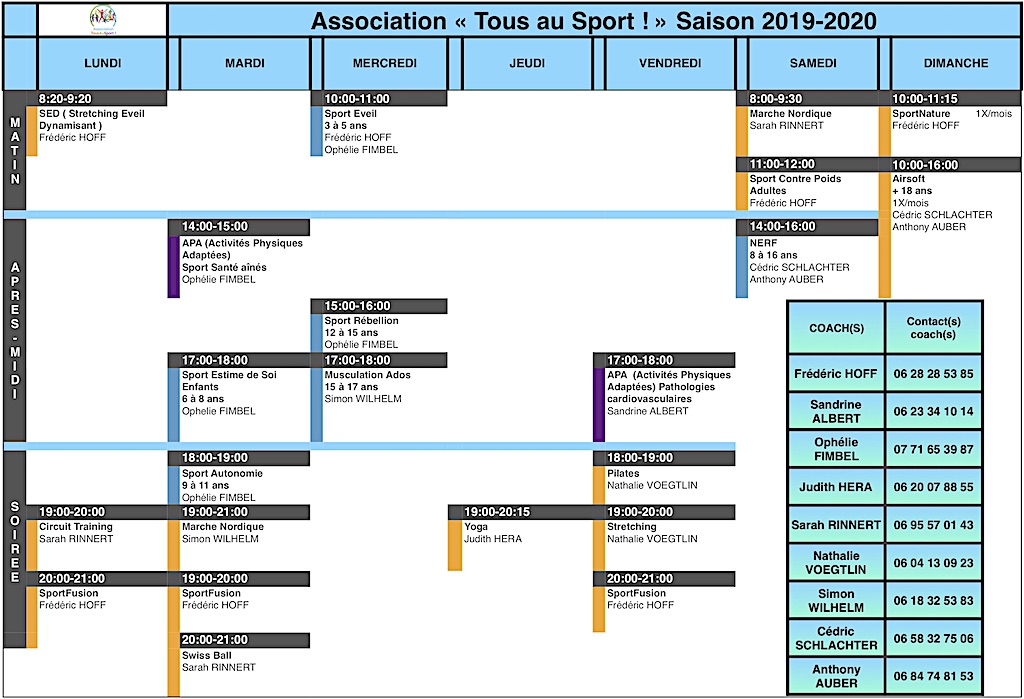This screenshot has width=1024, height=699.
Task: Click the DIMANCHE column header
Action: tap(955, 63)
